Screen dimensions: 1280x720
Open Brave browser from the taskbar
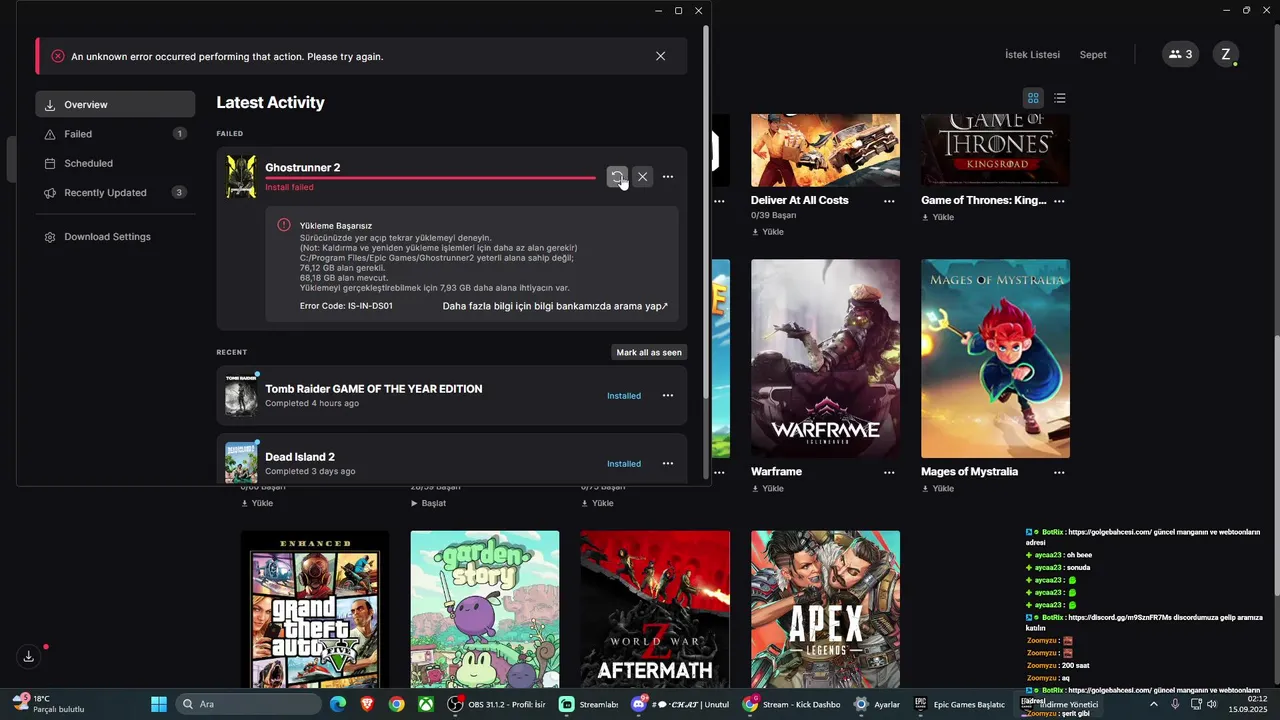tap(367, 704)
